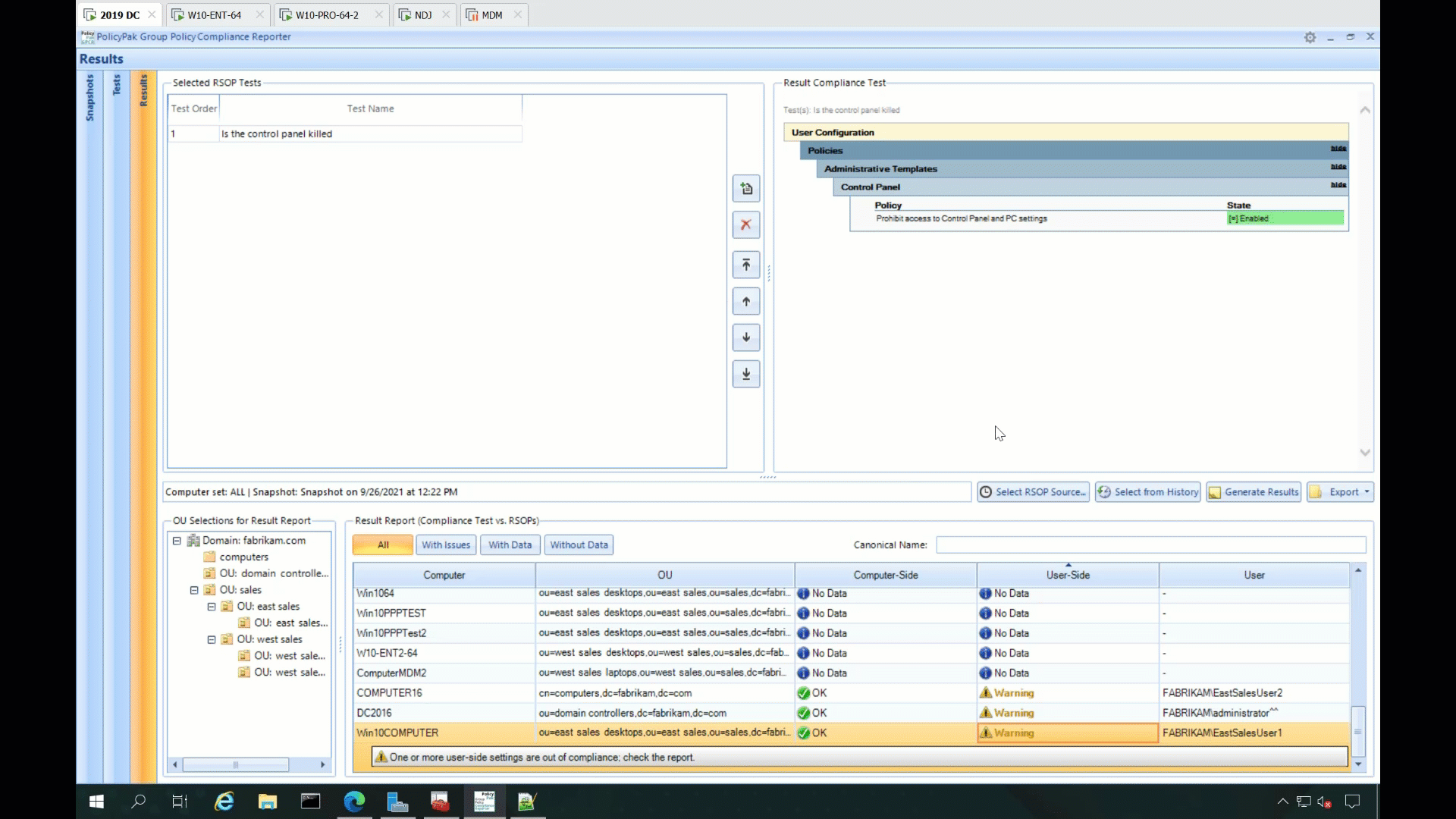
Task: Switch to W10-PRO-64-2 VM tab
Action: click(x=328, y=15)
